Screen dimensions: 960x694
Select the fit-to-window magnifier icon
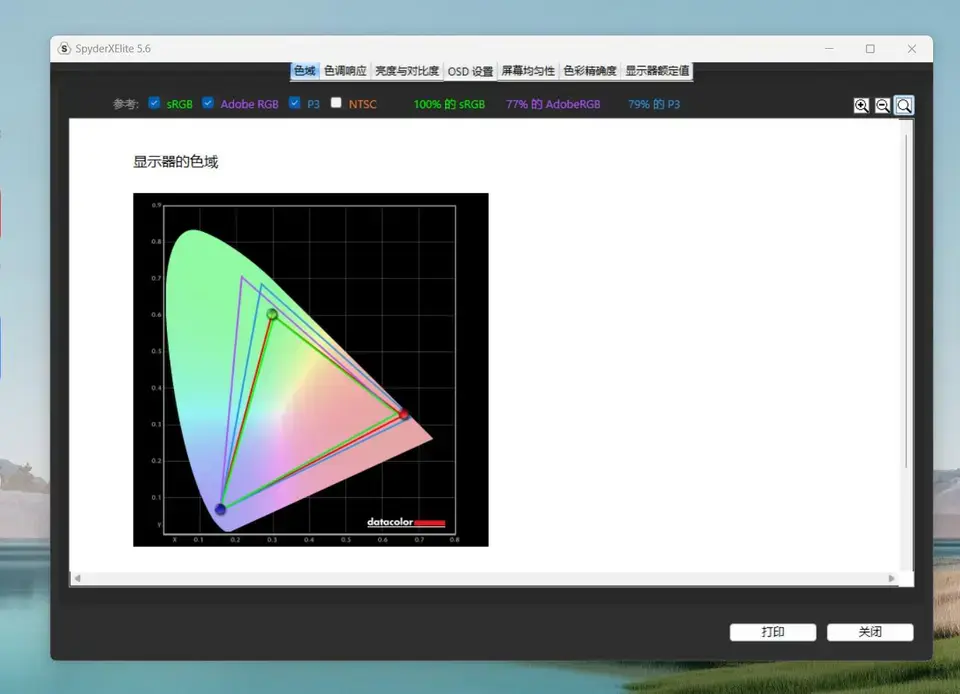point(904,106)
